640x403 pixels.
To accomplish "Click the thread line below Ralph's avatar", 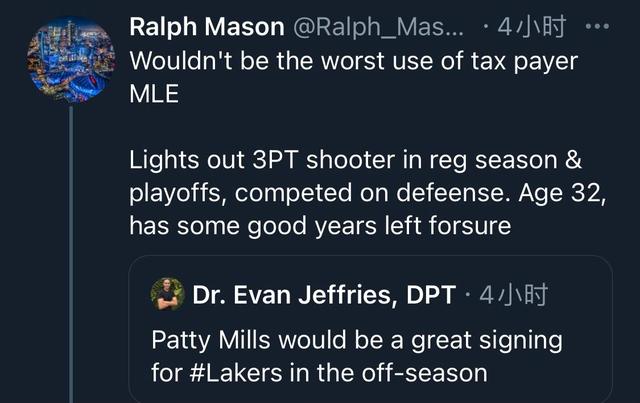I will coord(70,250).
